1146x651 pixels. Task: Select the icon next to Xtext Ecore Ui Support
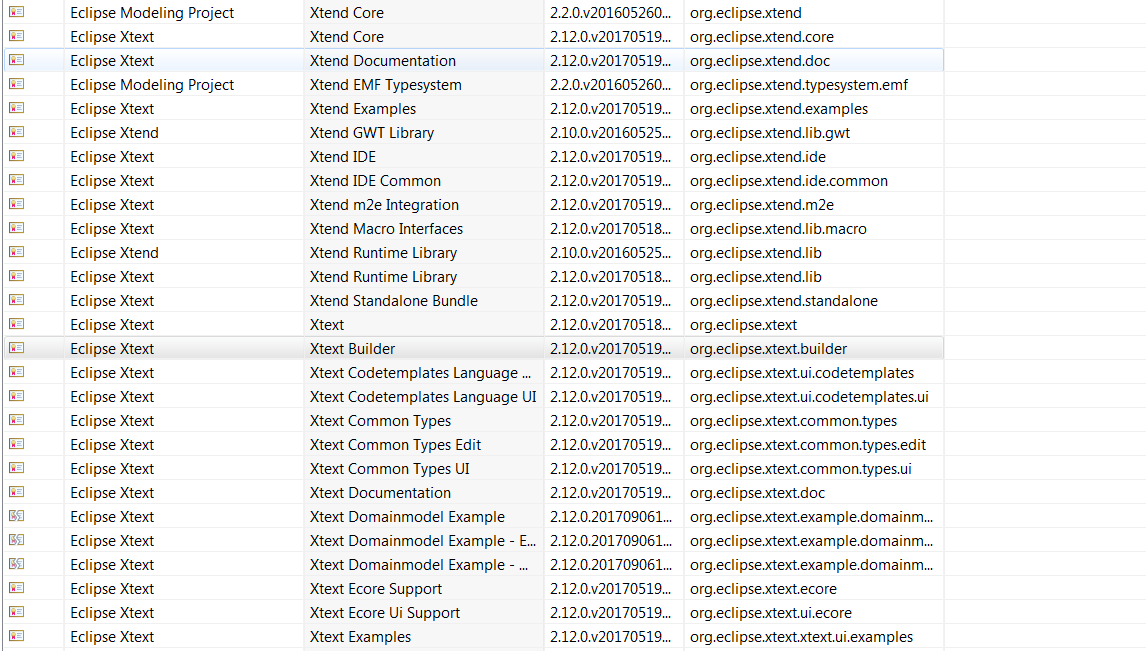coord(16,612)
